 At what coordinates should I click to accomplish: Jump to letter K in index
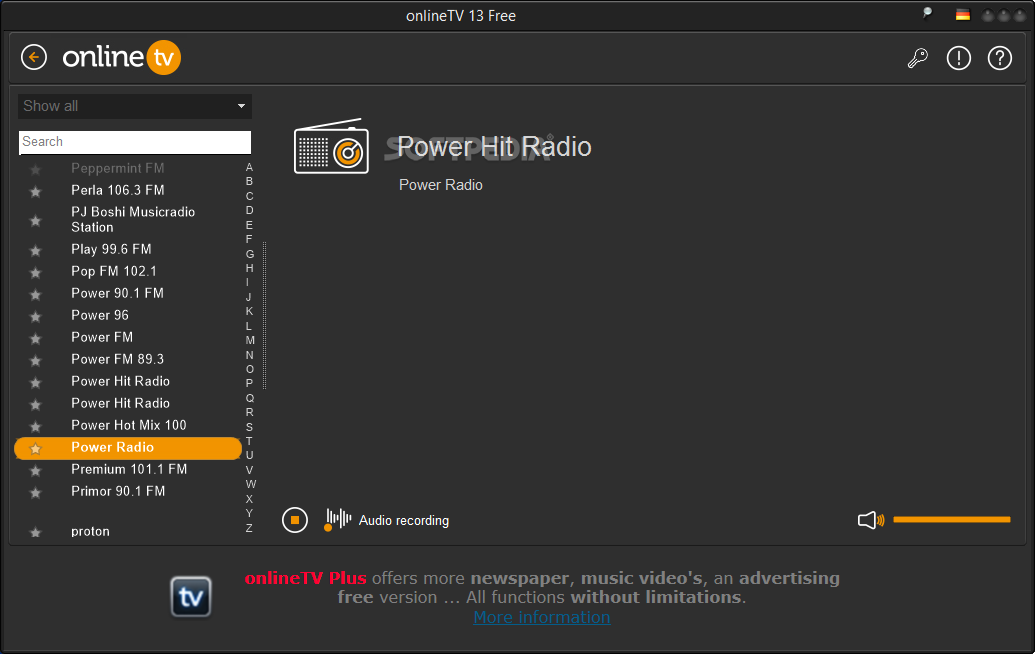click(249, 311)
